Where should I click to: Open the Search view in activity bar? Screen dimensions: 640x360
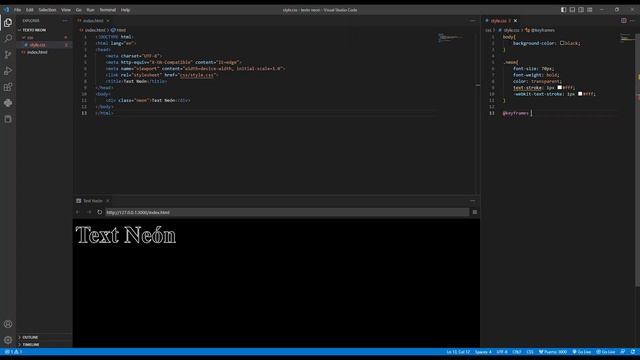pos(8,38)
